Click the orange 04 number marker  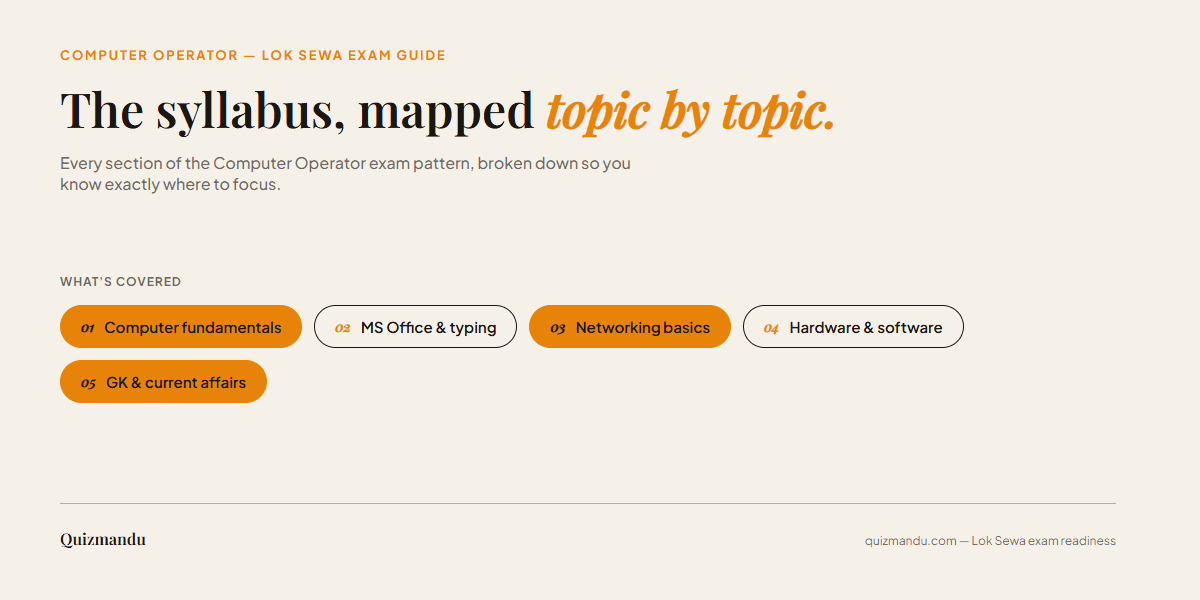[x=771, y=328]
